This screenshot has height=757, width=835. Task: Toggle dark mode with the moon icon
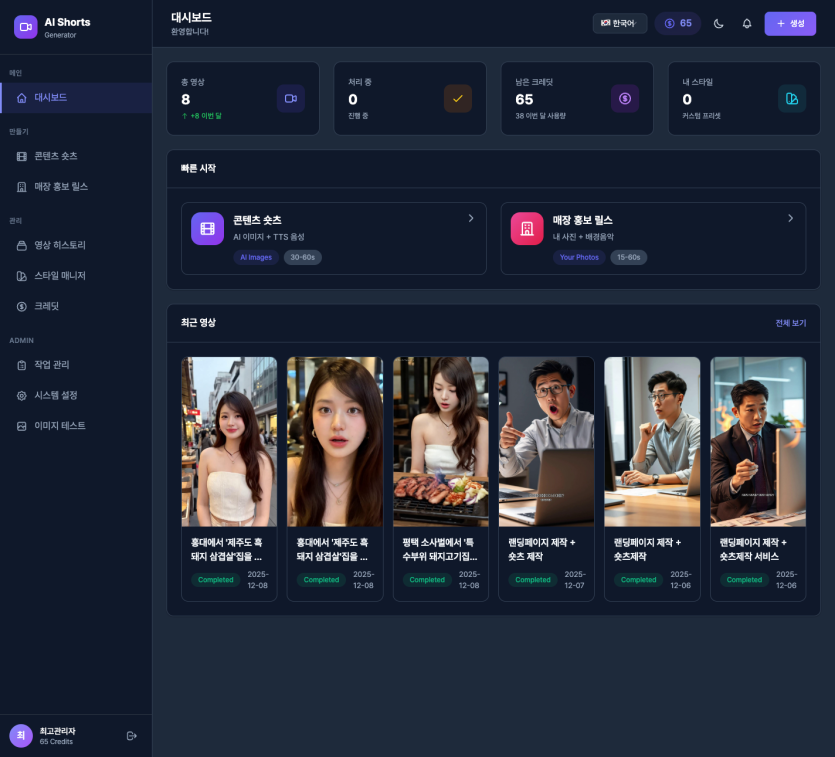point(718,24)
